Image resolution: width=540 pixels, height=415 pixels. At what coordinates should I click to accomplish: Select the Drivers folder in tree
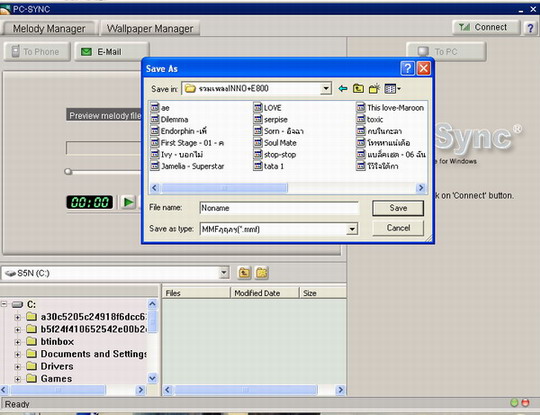[x=57, y=366]
